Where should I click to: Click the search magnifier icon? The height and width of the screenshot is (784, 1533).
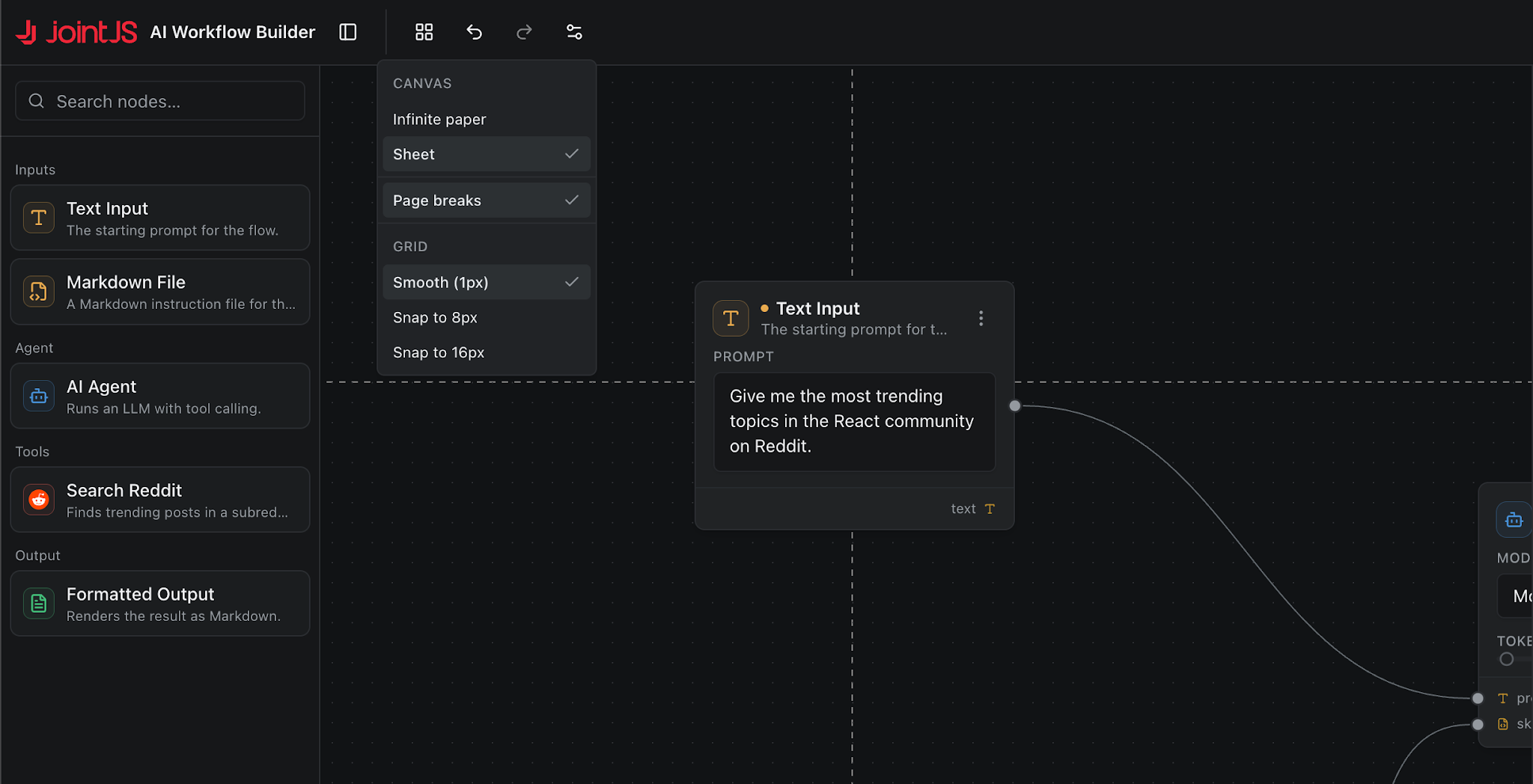point(37,101)
